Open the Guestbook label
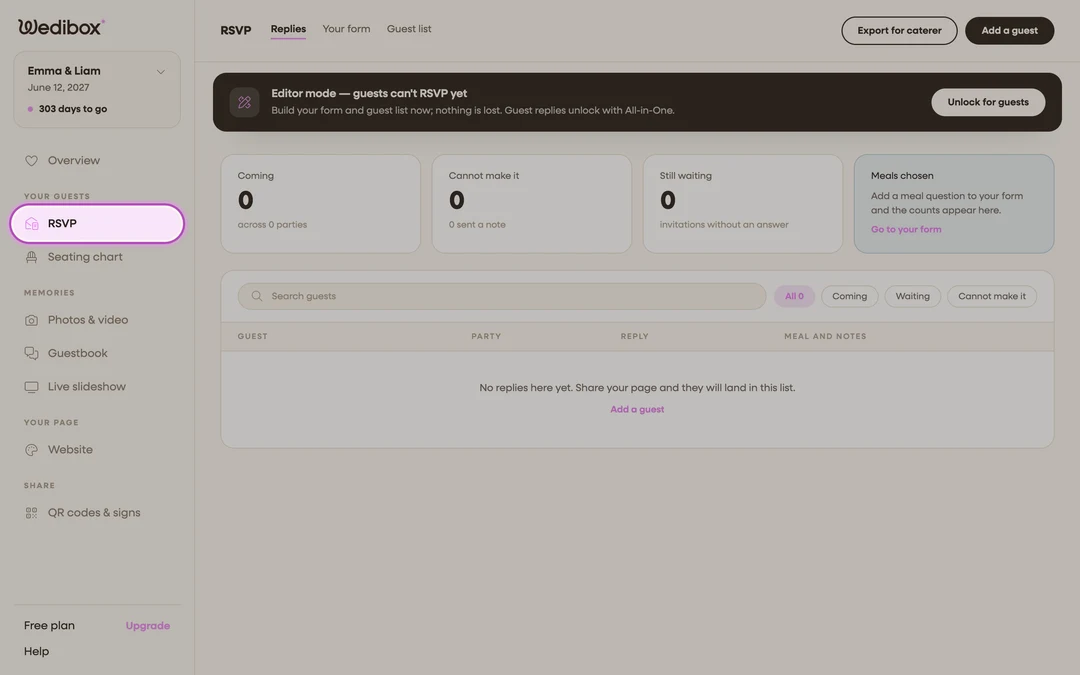 coord(77,353)
